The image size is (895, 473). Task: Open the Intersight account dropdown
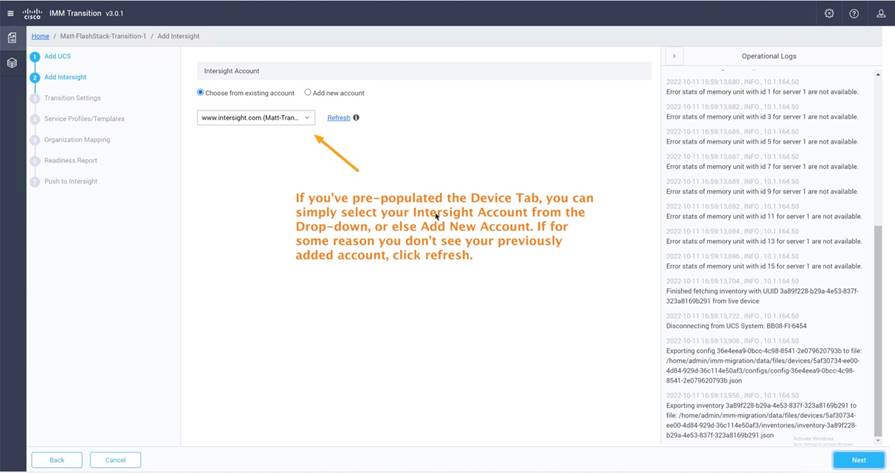click(x=256, y=118)
